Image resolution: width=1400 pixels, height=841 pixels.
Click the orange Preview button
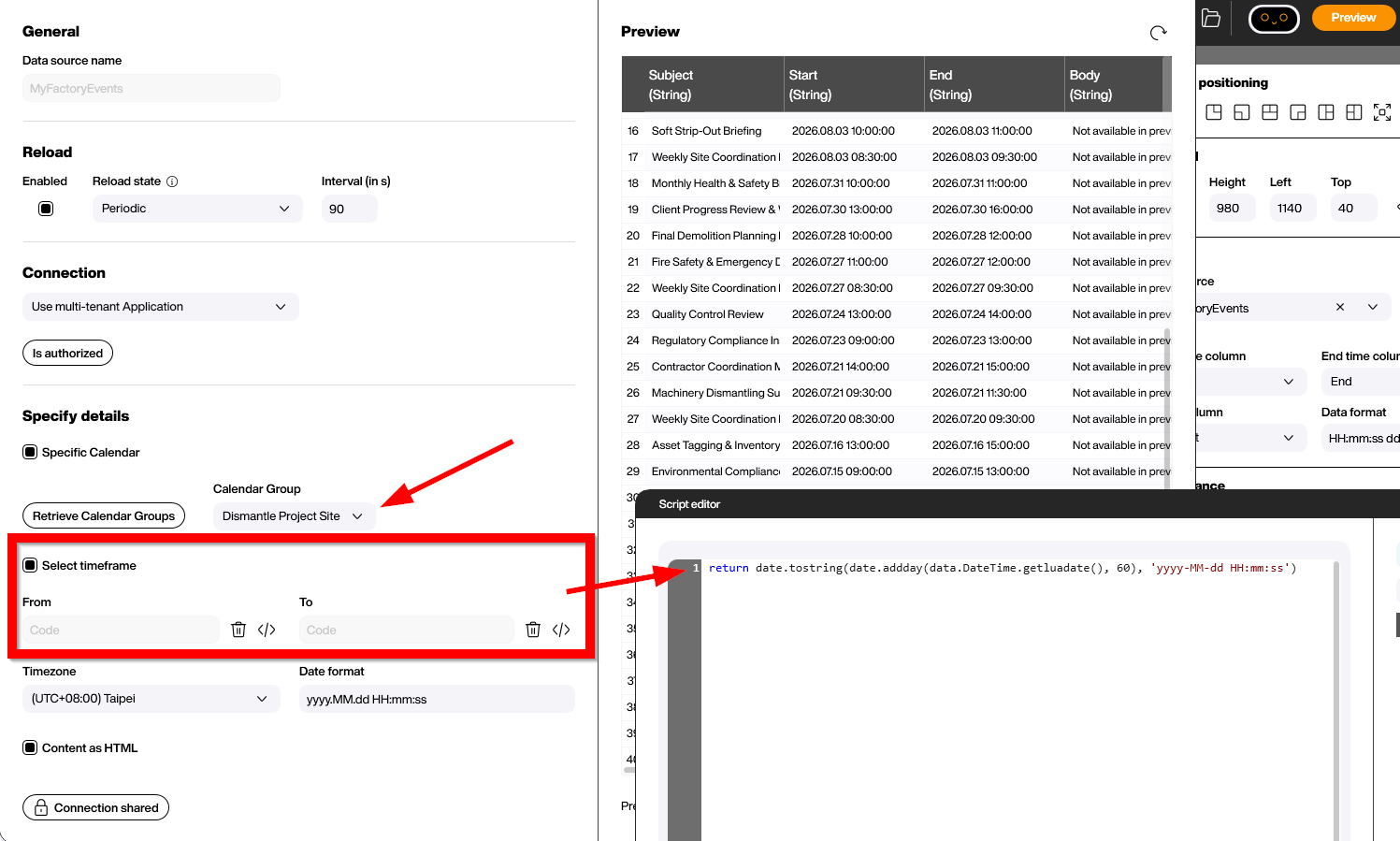(x=1353, y=18)
